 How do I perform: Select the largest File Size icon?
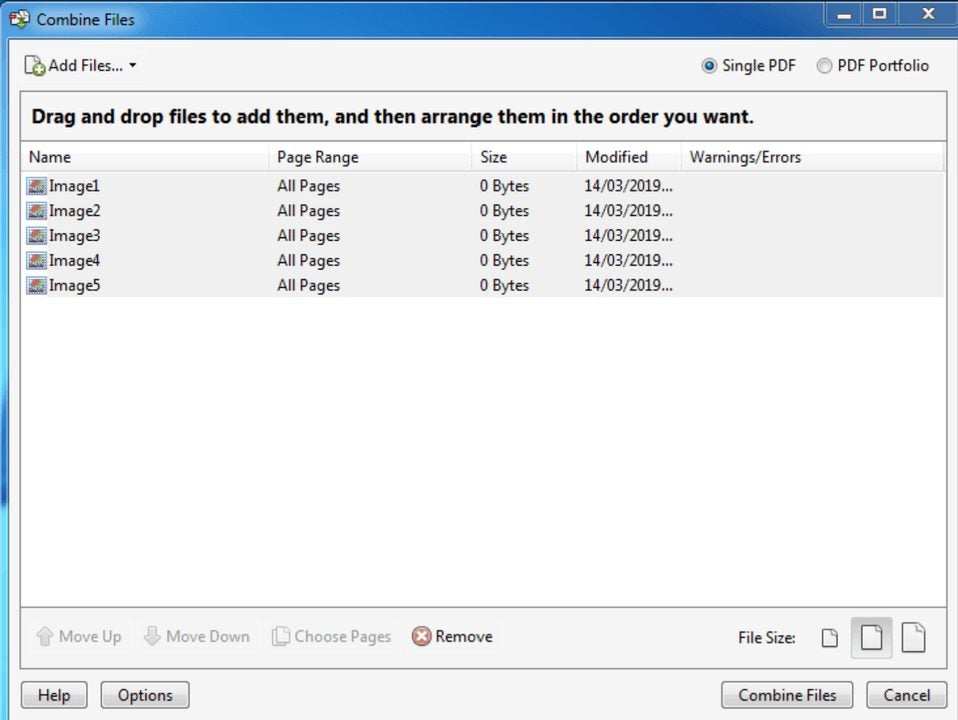913,637
